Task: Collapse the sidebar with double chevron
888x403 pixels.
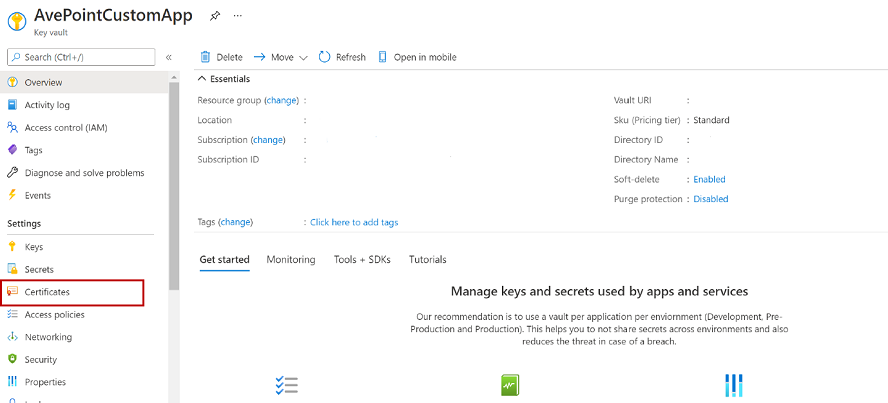Action: click(169, 58)
